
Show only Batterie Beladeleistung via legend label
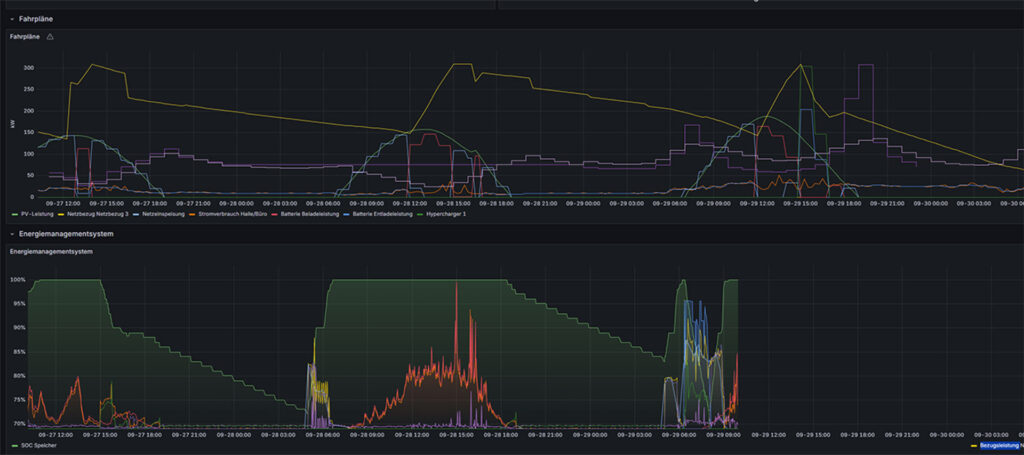coord(311,214)
